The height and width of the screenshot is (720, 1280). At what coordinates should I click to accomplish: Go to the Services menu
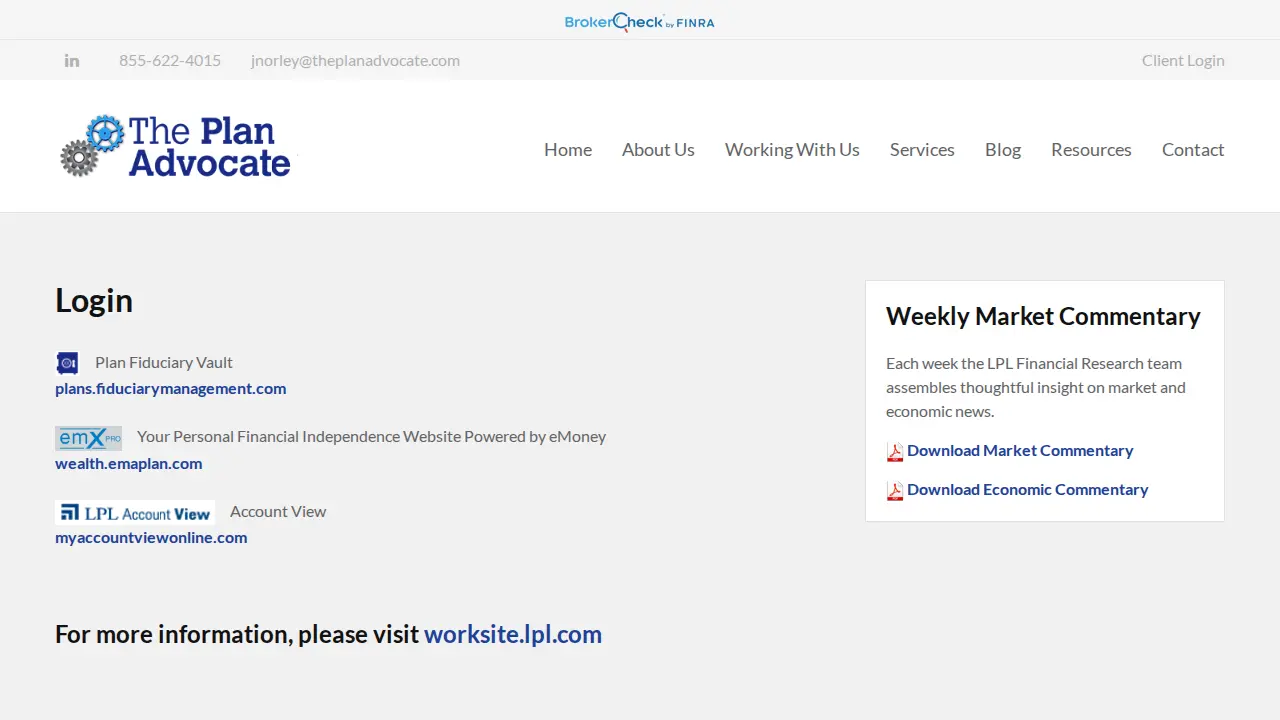click(922, 149)
